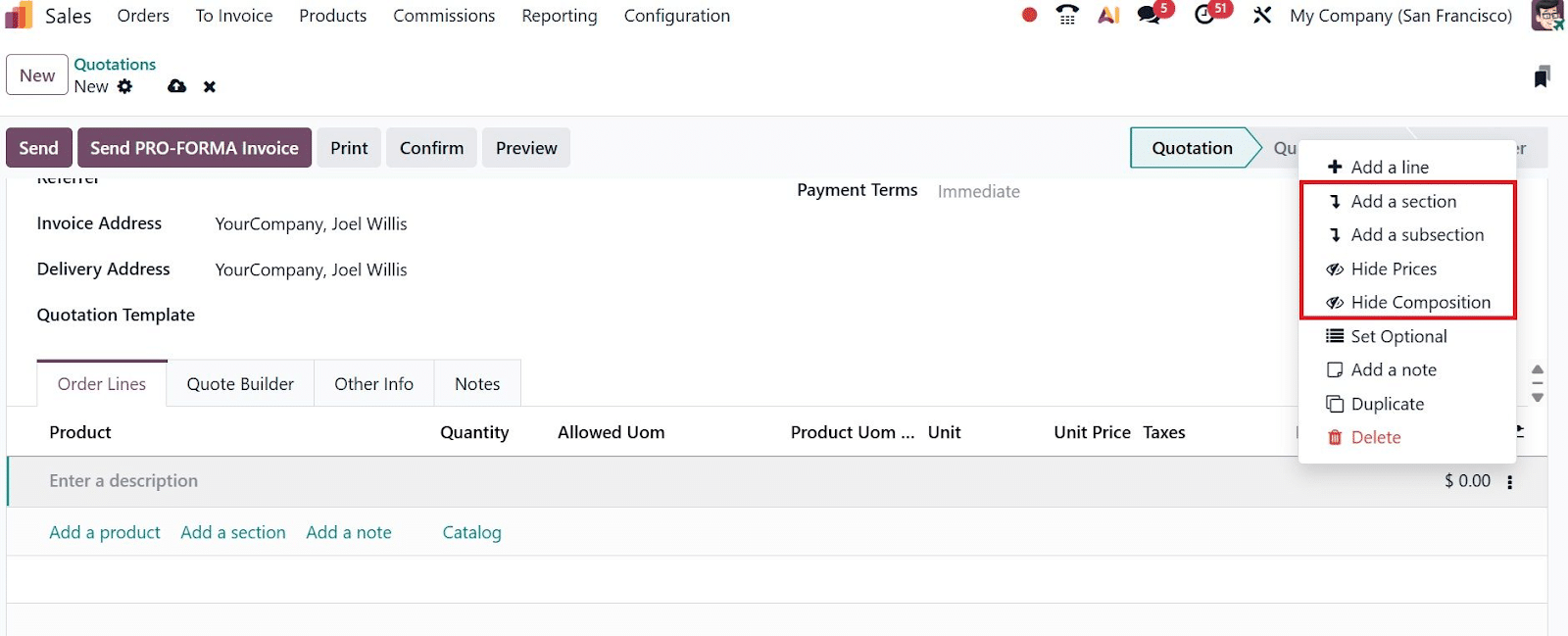Click the Preview button
Image resolution: width=1568 pixels, height=636 pixels.
(x=526, y=148)
